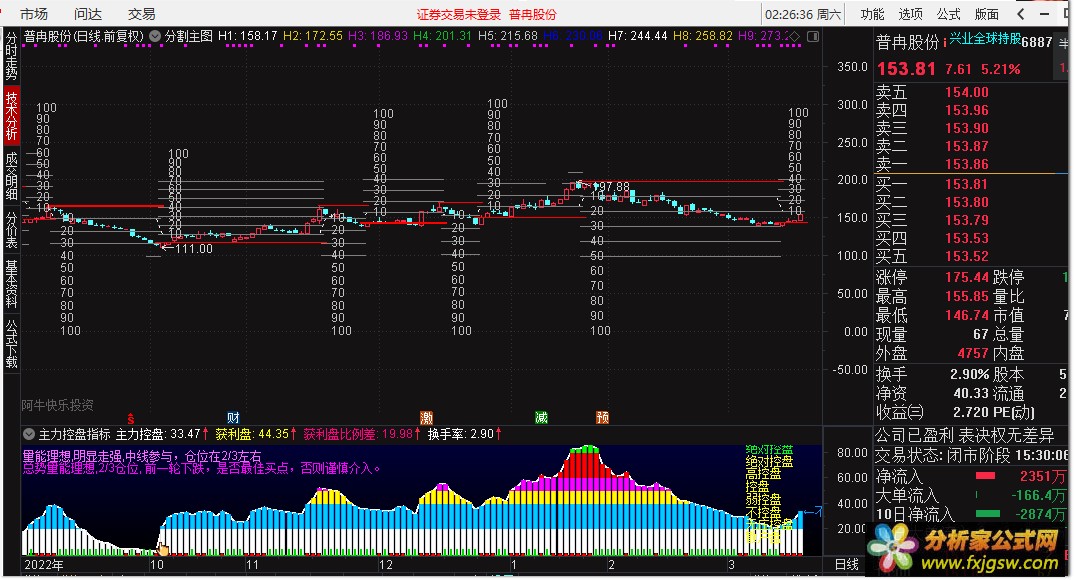
Task: Open the main chart indicator dropdown circle
Action: pyautogui.click(x=155, y=36)
